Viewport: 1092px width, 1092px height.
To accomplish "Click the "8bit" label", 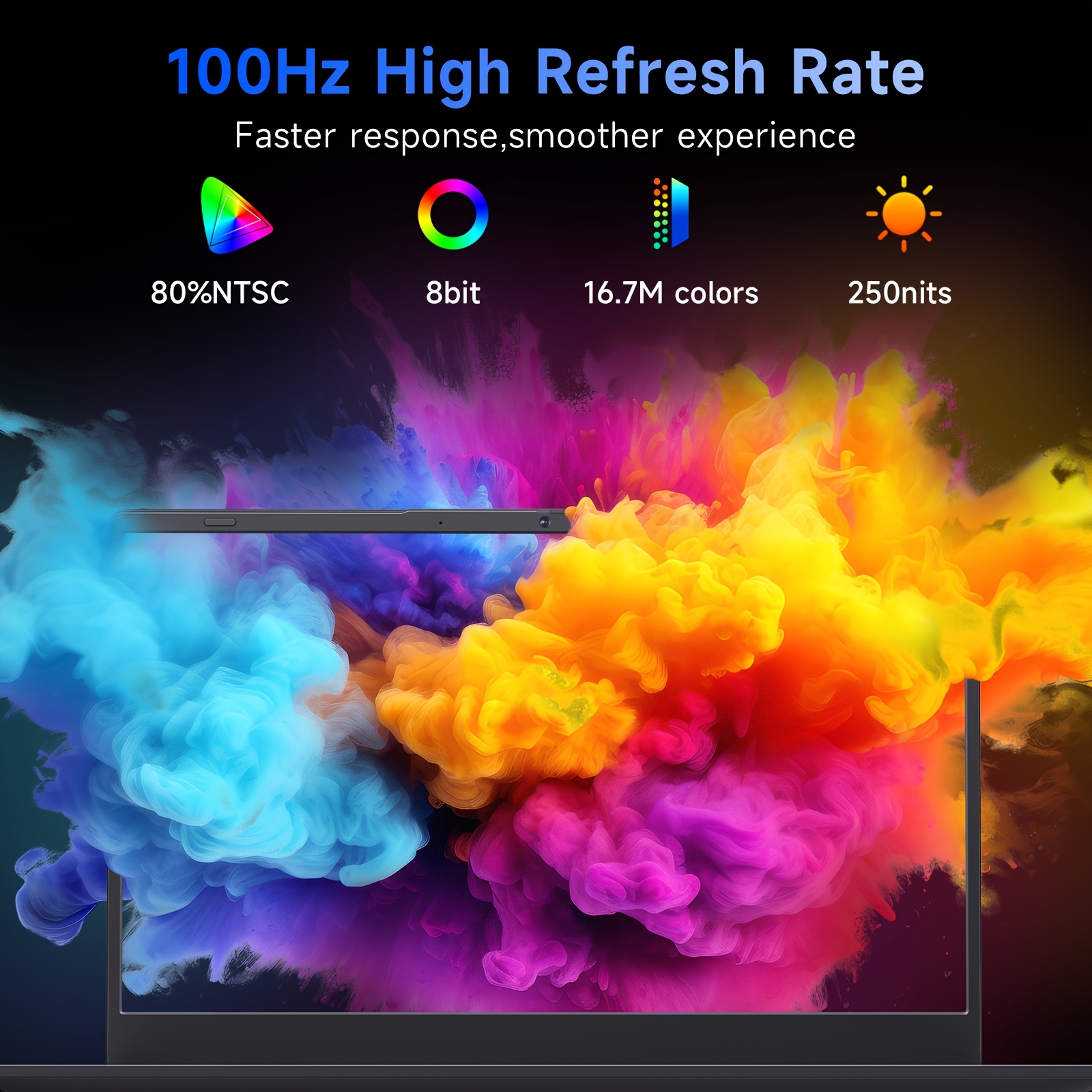I will click(453, 293).
